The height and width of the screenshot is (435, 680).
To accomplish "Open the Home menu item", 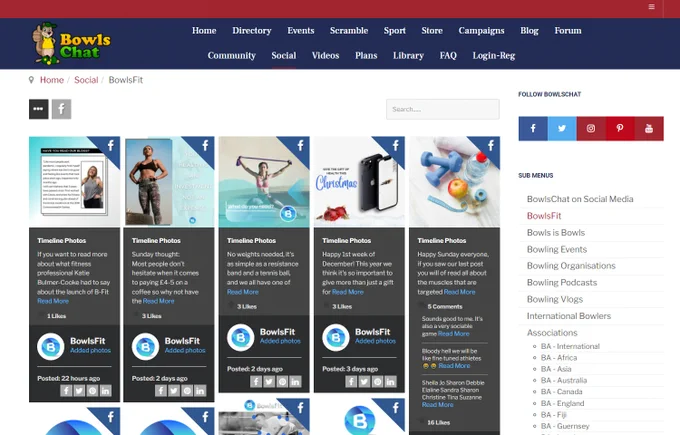I will (204, 31).
